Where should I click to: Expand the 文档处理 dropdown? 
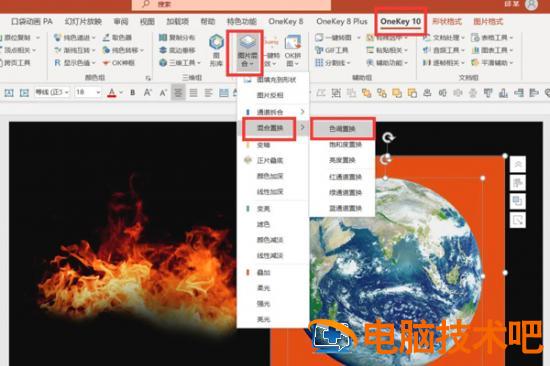point(463,38)
